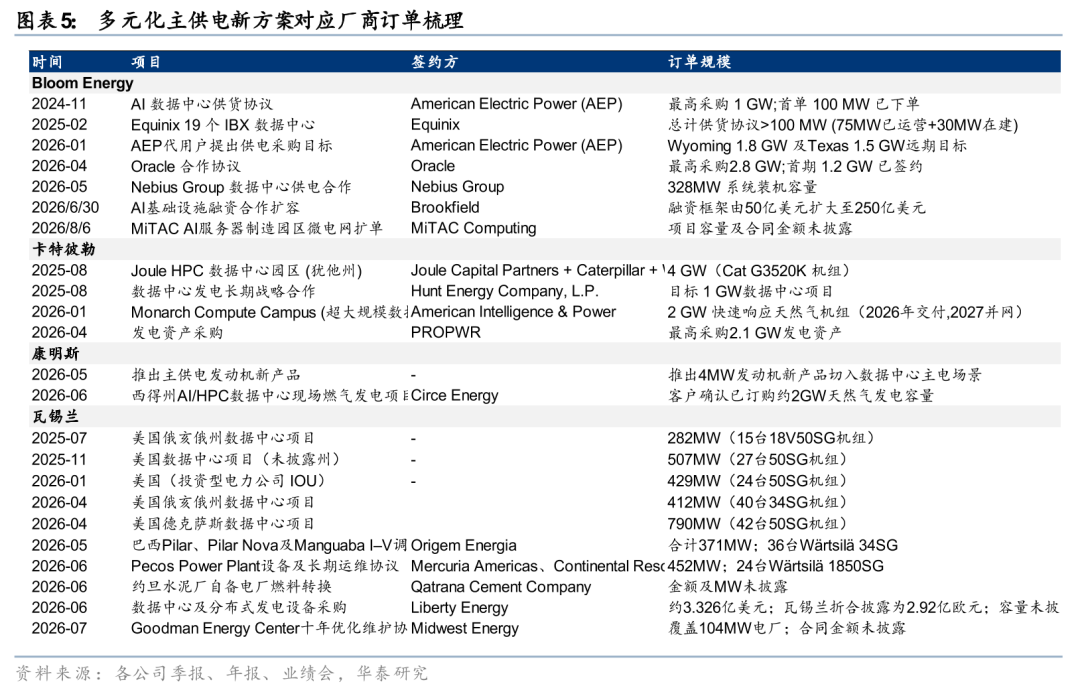Click the PROPWR signer cell
Viewport: 1080px width, 690px height.
446,333
